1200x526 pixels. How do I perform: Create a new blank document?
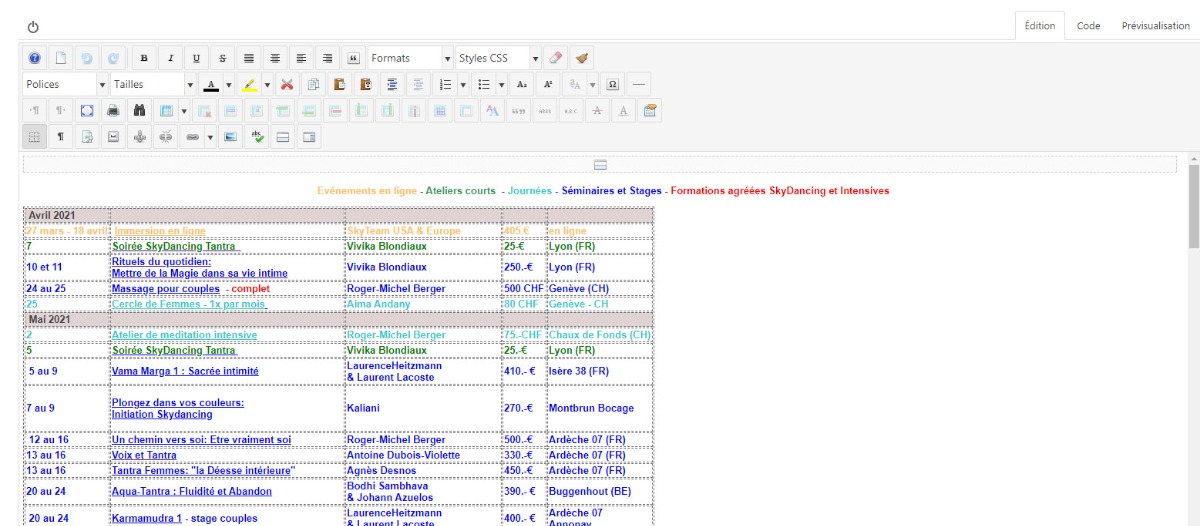(60, 58)
